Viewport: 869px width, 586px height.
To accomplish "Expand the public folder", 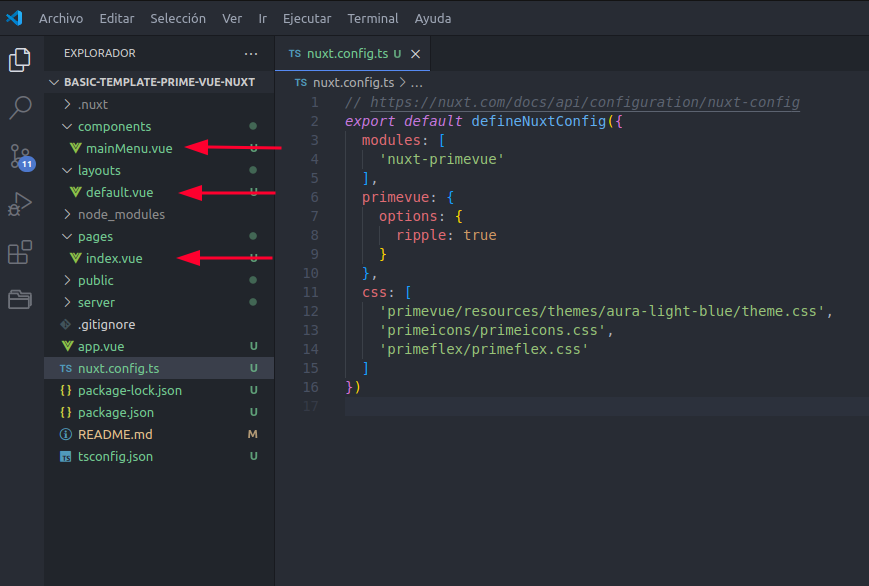I will click(x=159, y=280).
